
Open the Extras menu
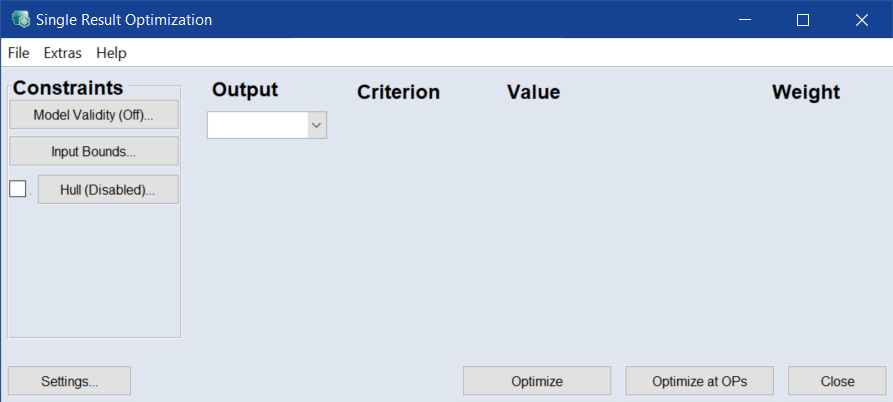tap(62, 53)
